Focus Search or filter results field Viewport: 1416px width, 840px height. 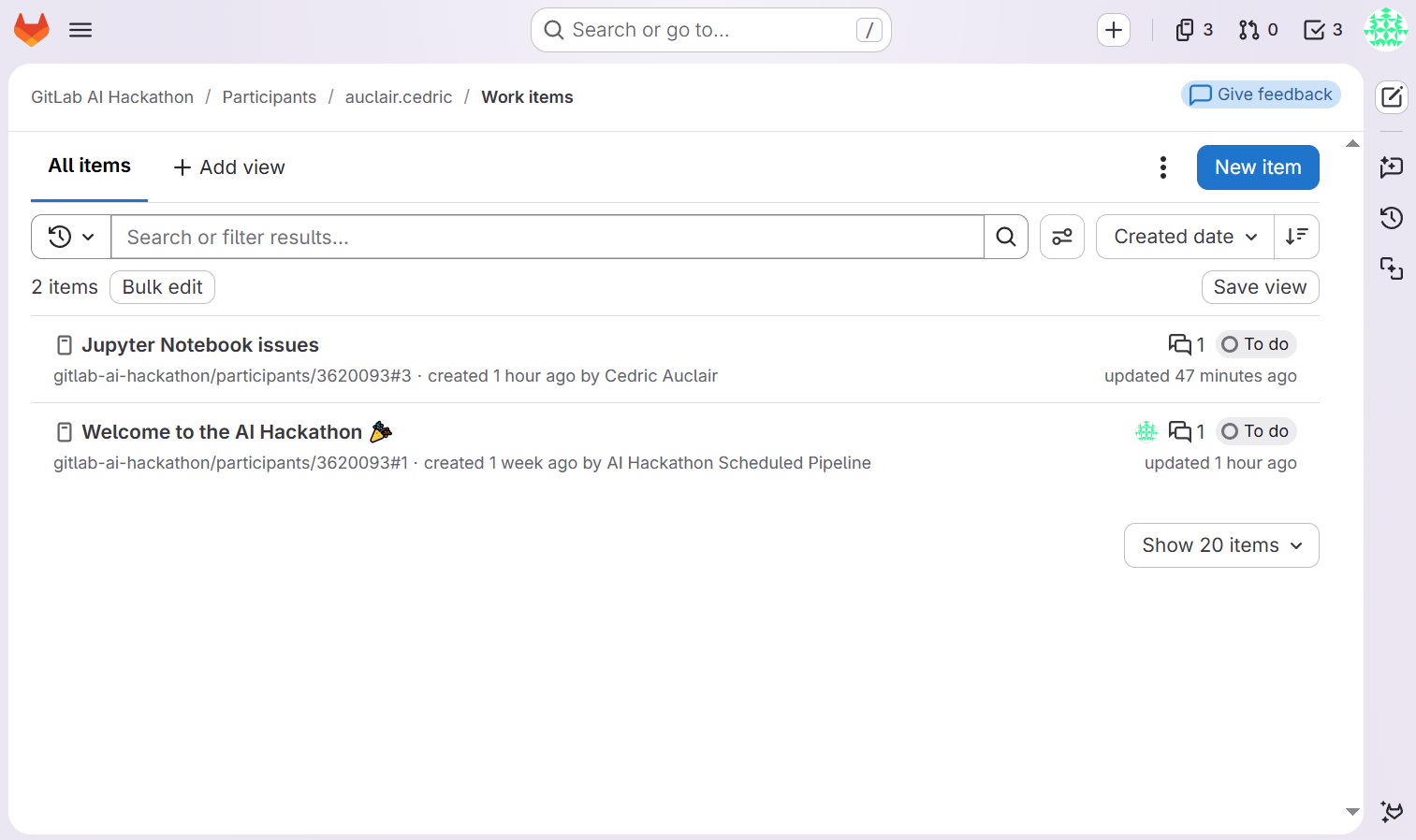click(547, 237)
